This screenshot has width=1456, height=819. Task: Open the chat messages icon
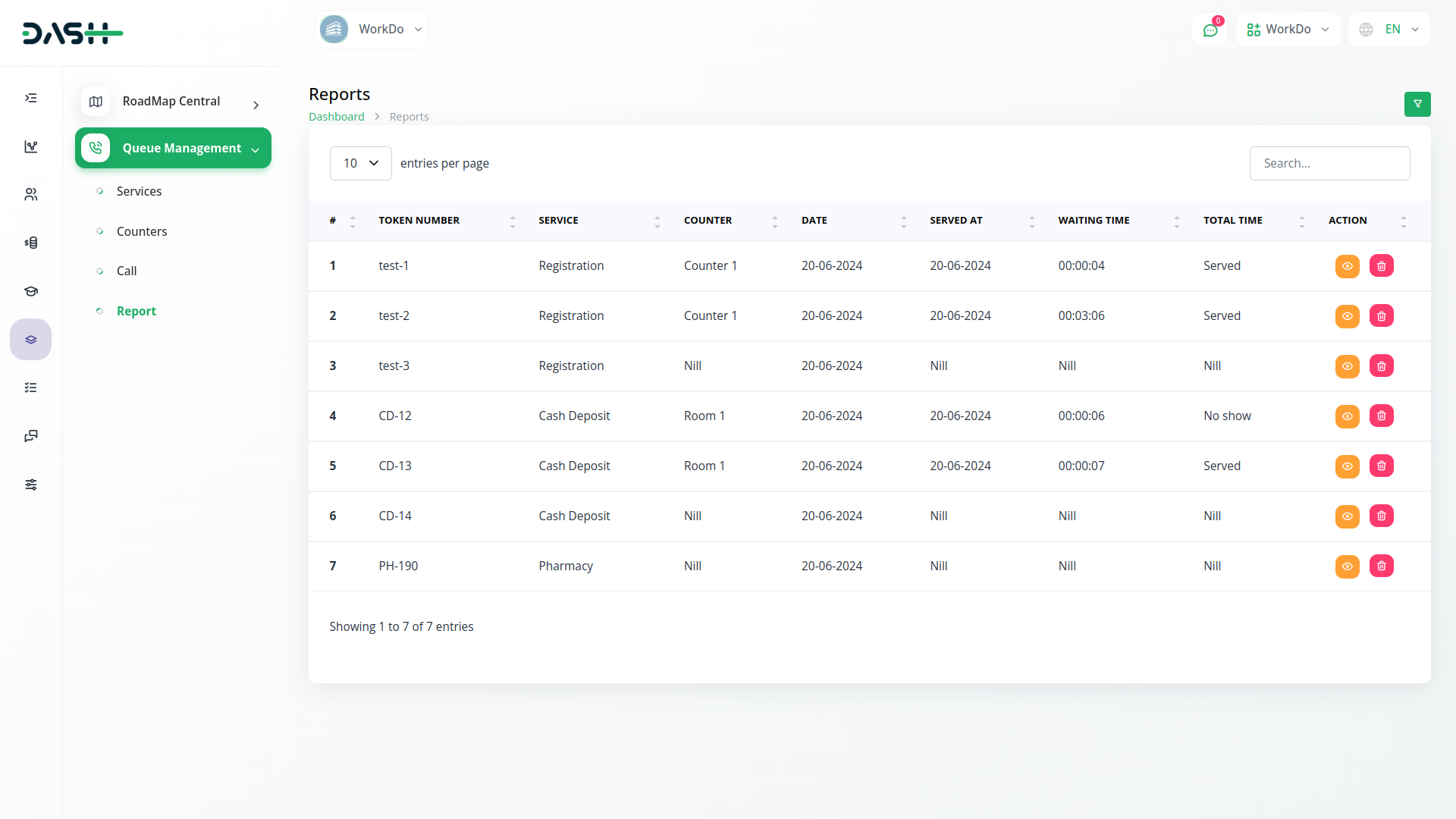tap(1210, 30)
